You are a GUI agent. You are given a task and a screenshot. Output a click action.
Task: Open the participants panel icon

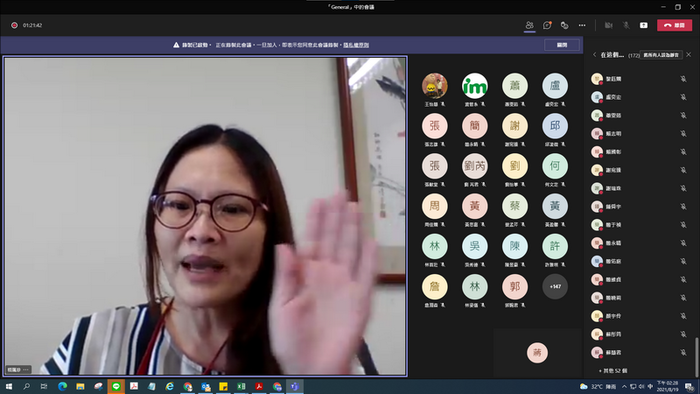529,25
